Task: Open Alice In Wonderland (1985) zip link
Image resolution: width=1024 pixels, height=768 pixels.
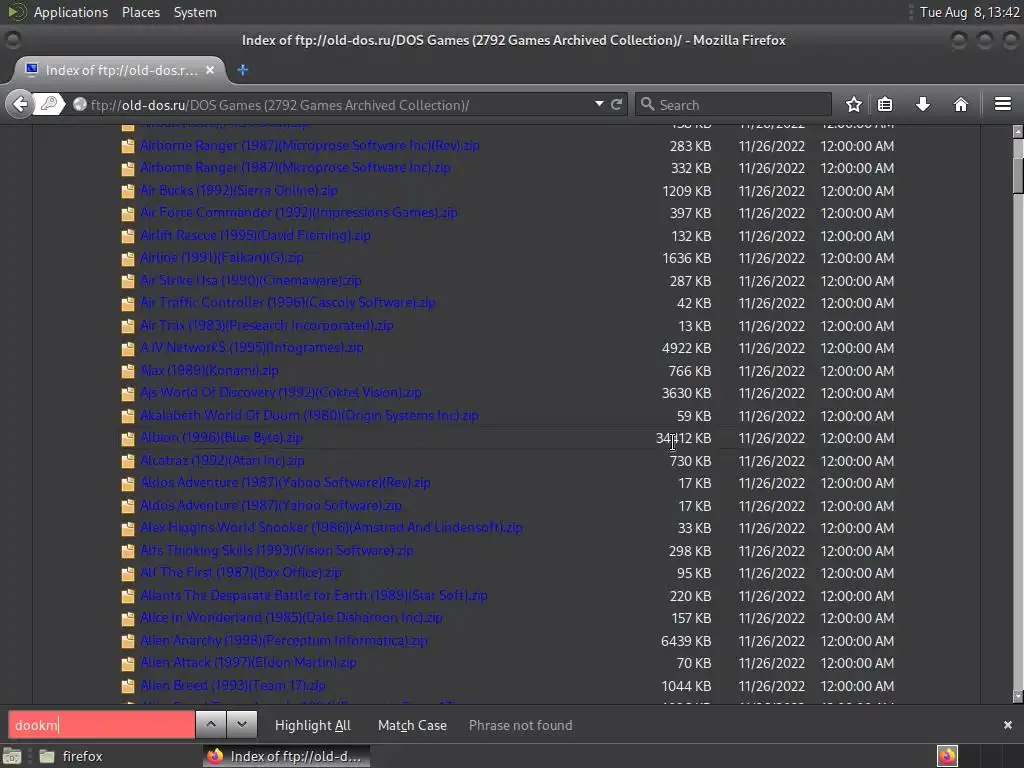Action: tap(291, 618)
